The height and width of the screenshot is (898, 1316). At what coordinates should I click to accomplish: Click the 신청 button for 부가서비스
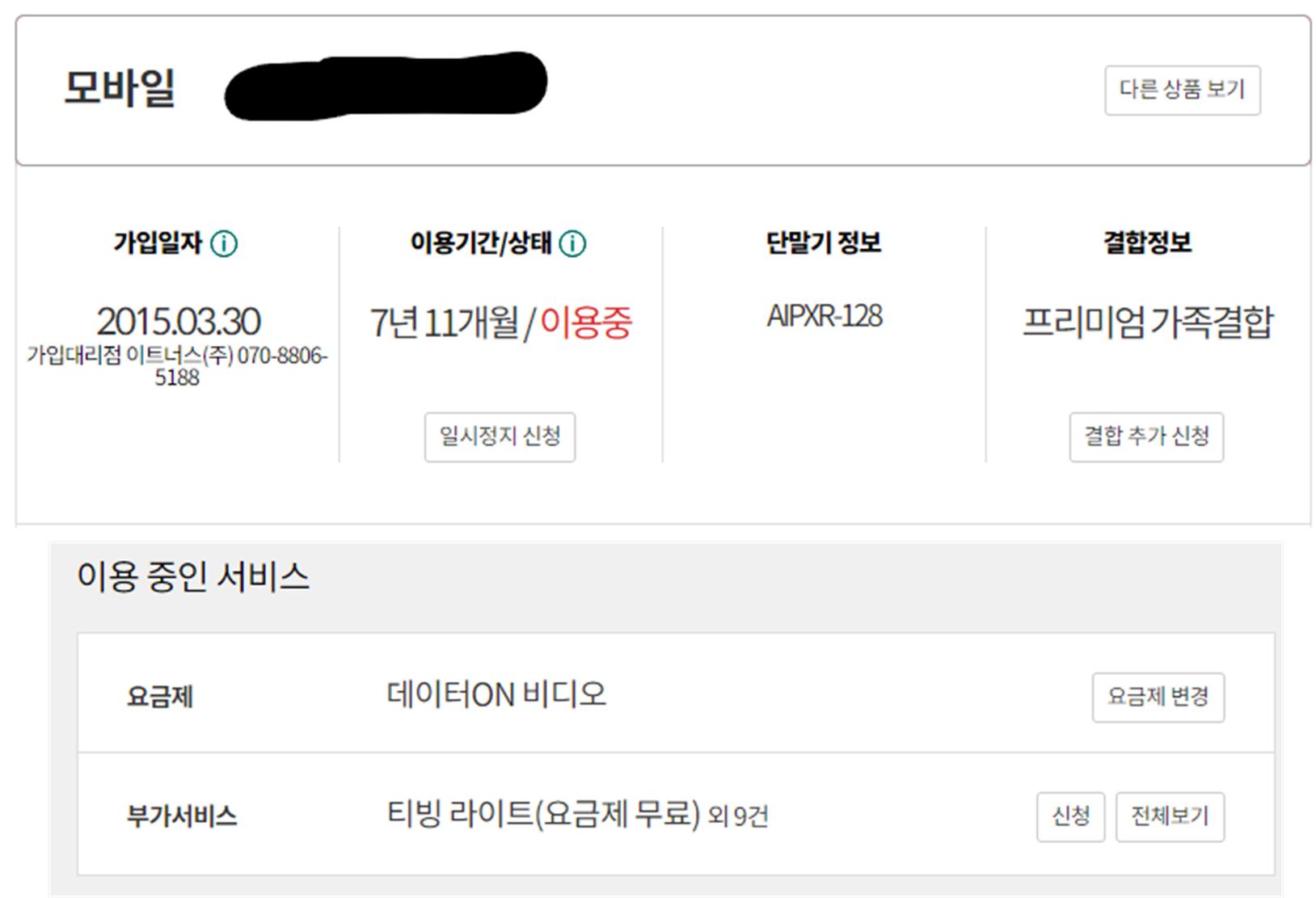(x=1070, y=816)
